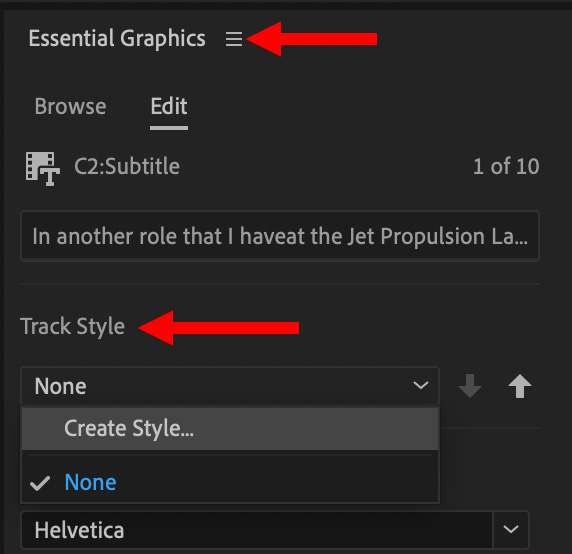Select the Edit tab
Viewport: 572px width, 554px height.
169,106
